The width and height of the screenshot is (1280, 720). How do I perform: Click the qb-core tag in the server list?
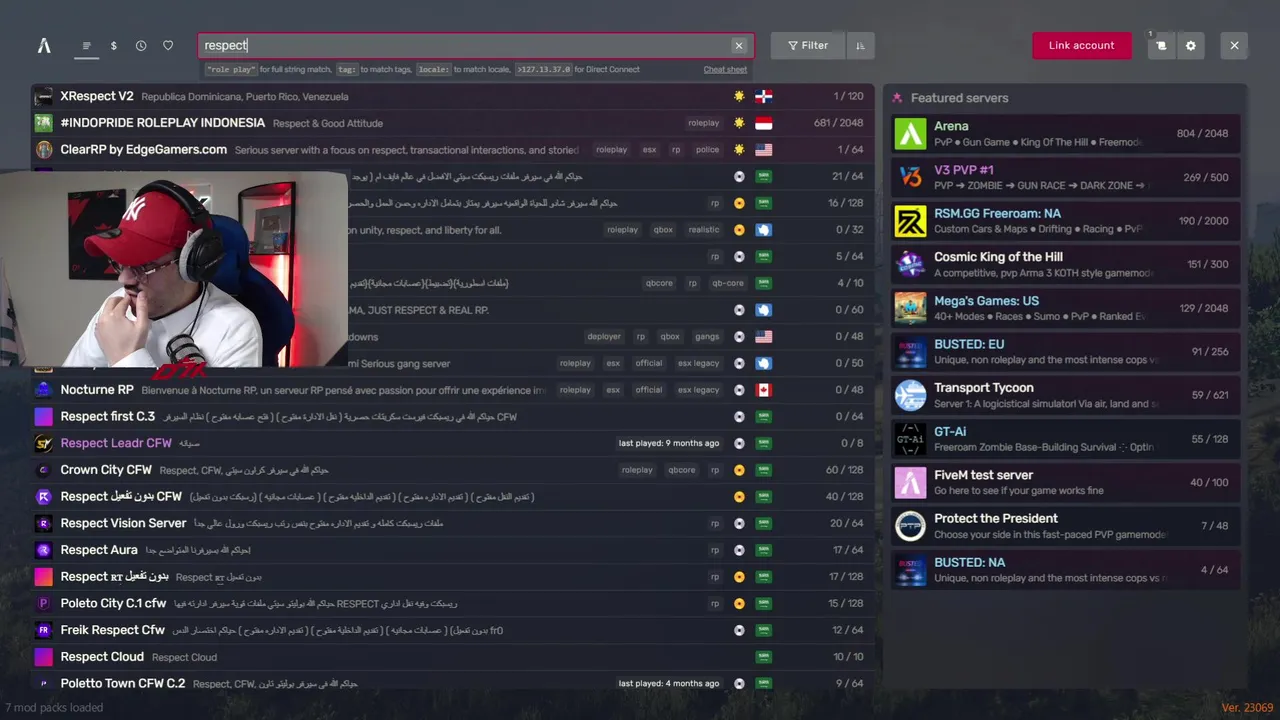(728, 283)
